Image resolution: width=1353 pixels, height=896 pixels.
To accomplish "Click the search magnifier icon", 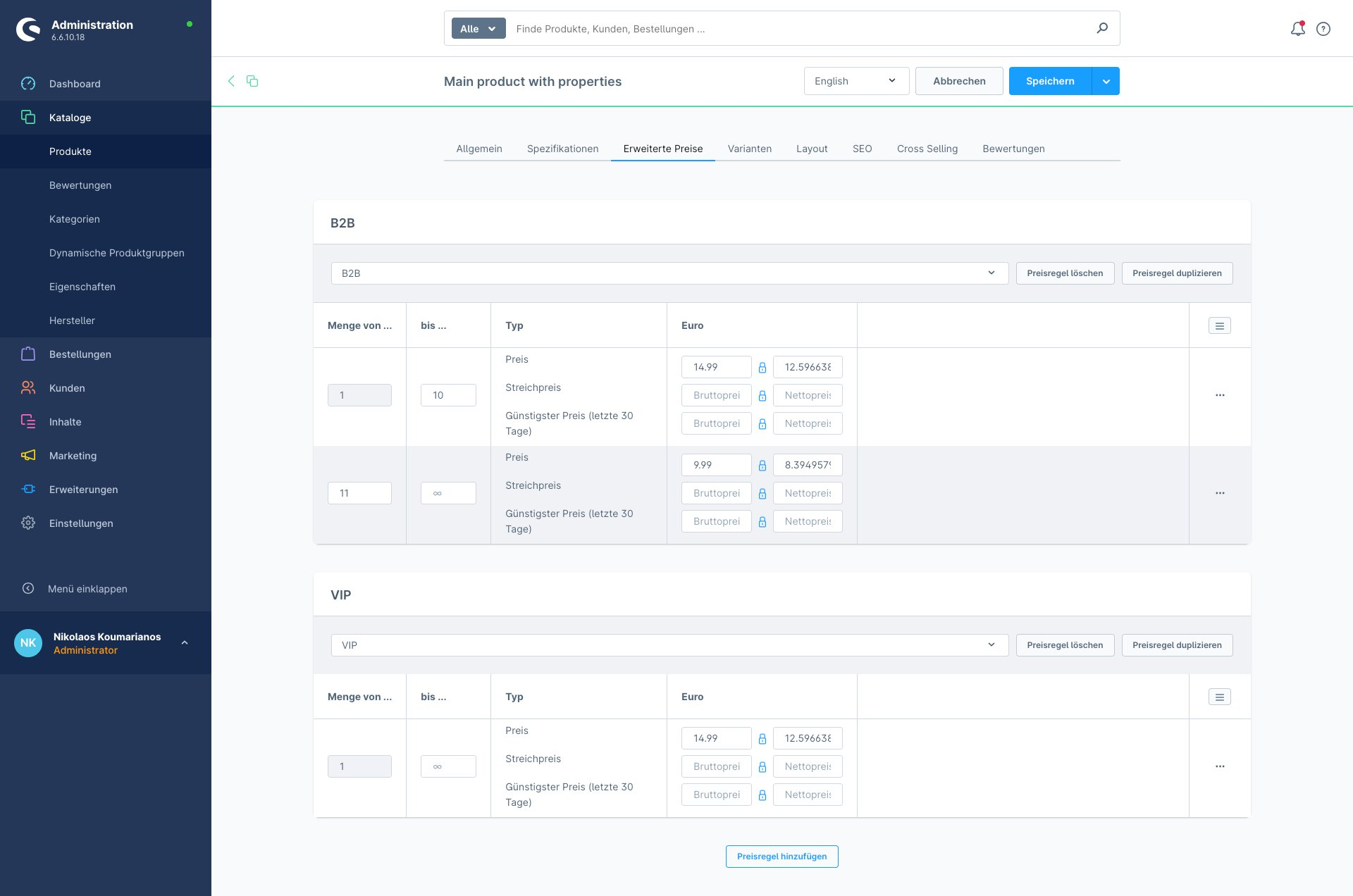I will tap(1102, 28).
